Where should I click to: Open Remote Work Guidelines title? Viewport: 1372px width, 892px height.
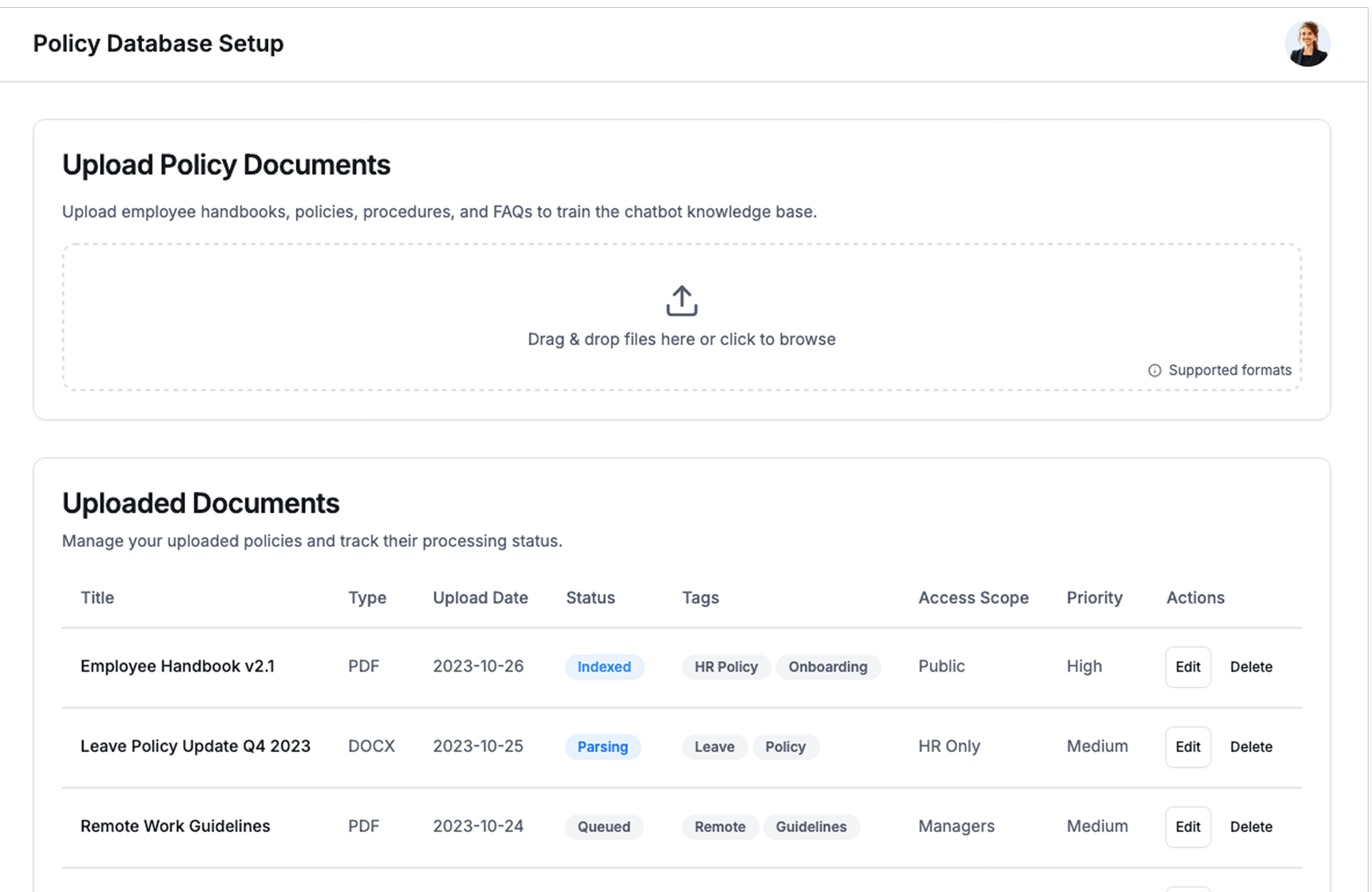pos(175,826)
